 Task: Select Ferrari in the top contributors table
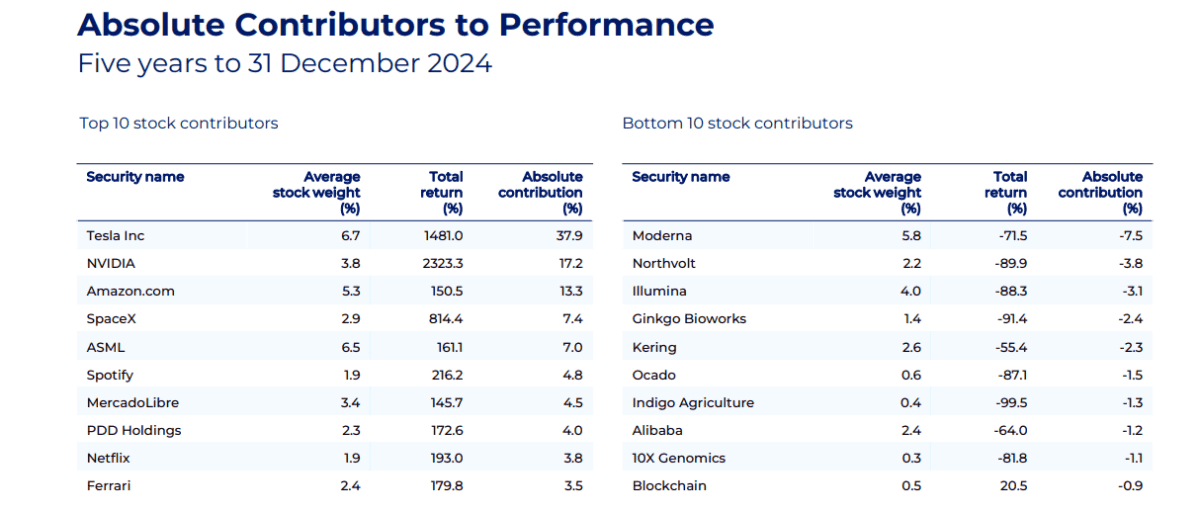108,486
